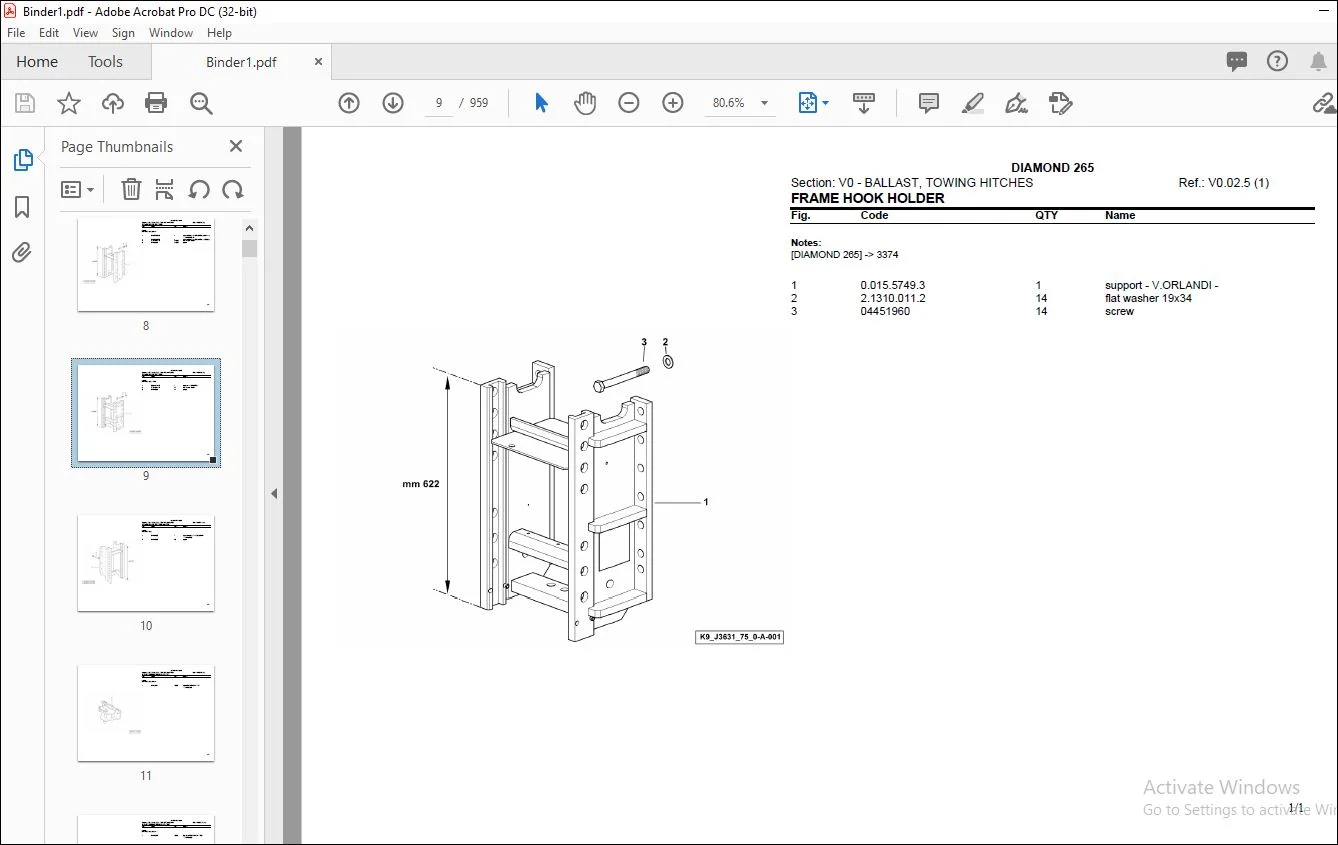Select page 9 thumbnail
This screenshot has width=1338, height=845.
(146, 413)
